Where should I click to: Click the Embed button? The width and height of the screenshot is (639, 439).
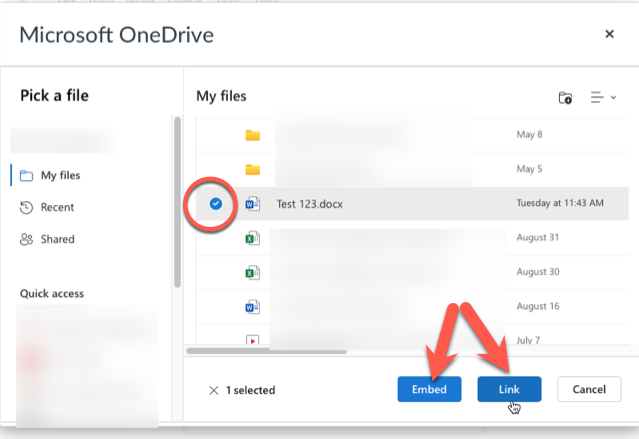tap(429, 389)
